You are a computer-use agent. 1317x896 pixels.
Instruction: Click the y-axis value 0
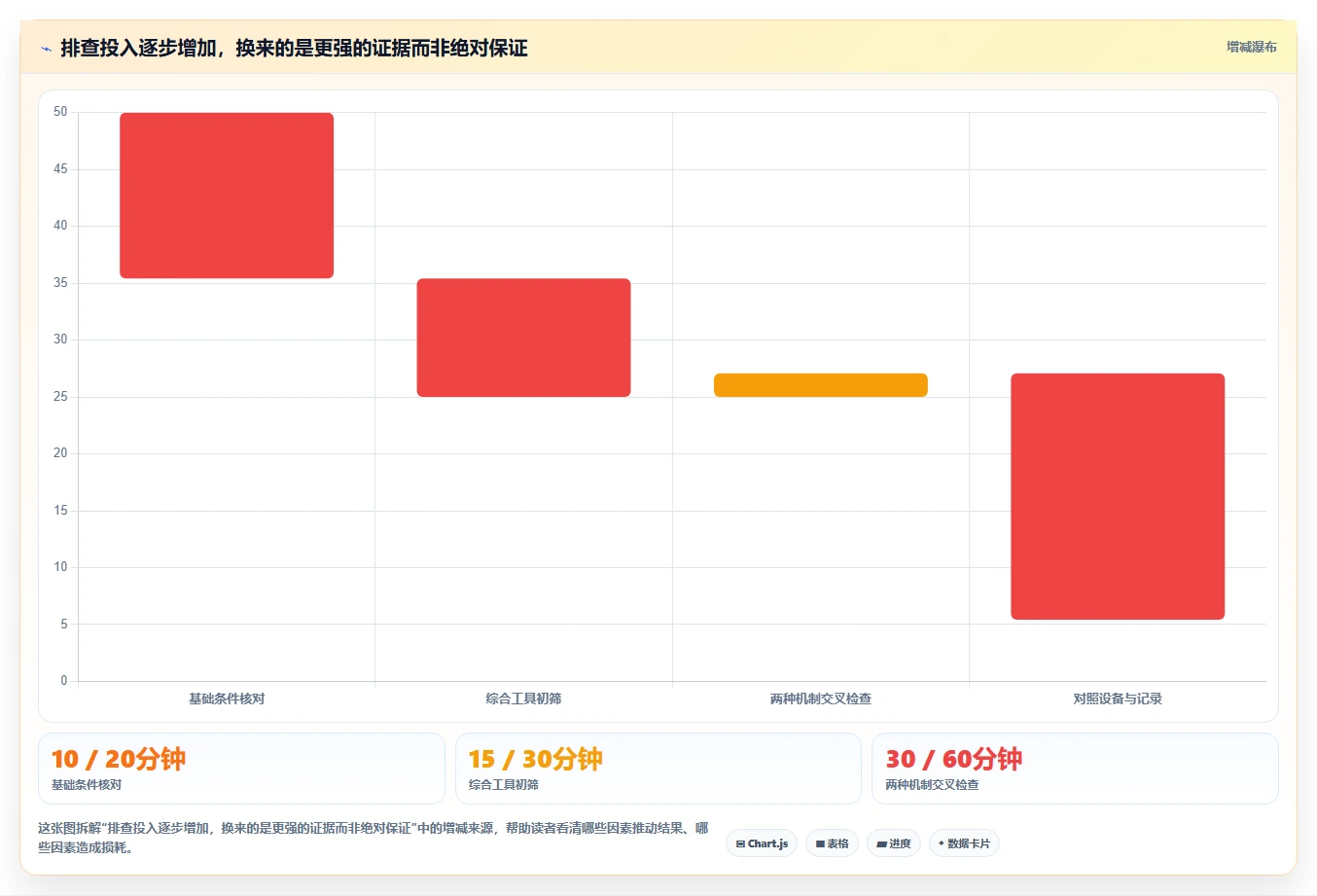[64, 681]
